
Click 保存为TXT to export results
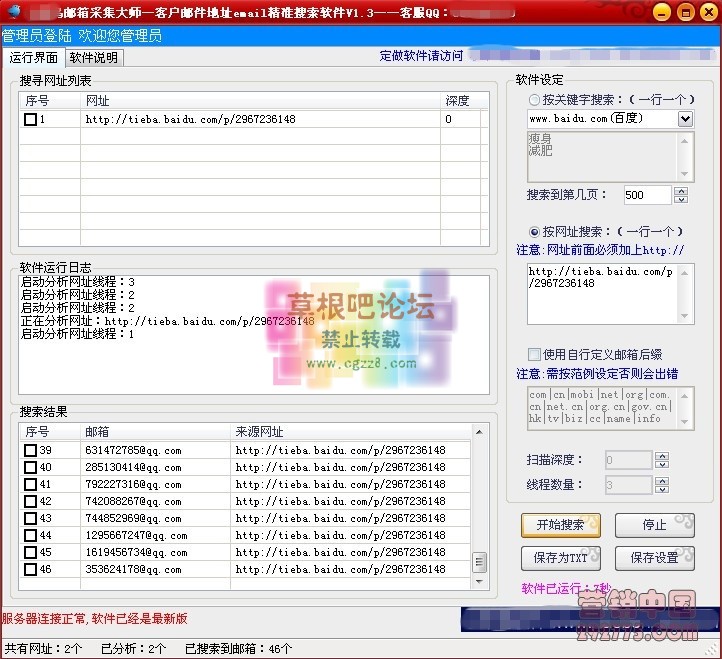[x=560, y=557]
